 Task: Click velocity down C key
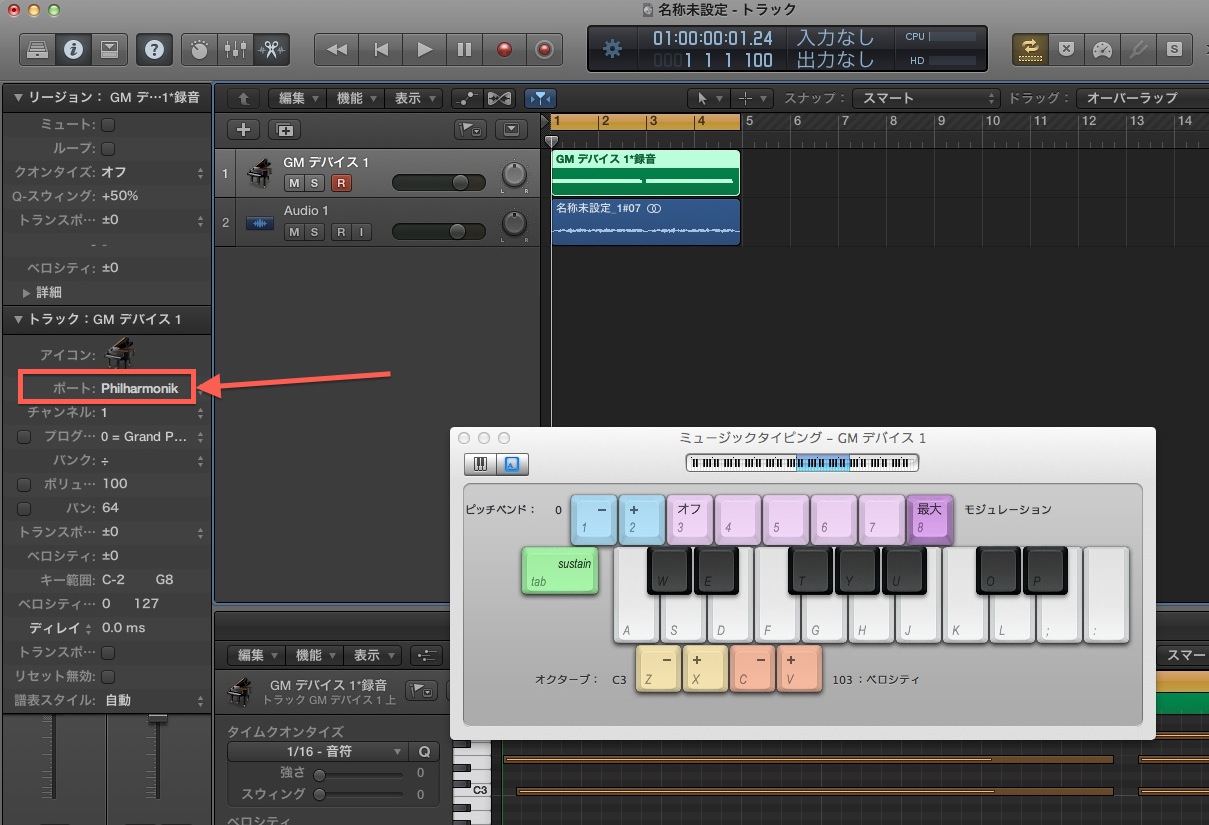click(753, 668)
